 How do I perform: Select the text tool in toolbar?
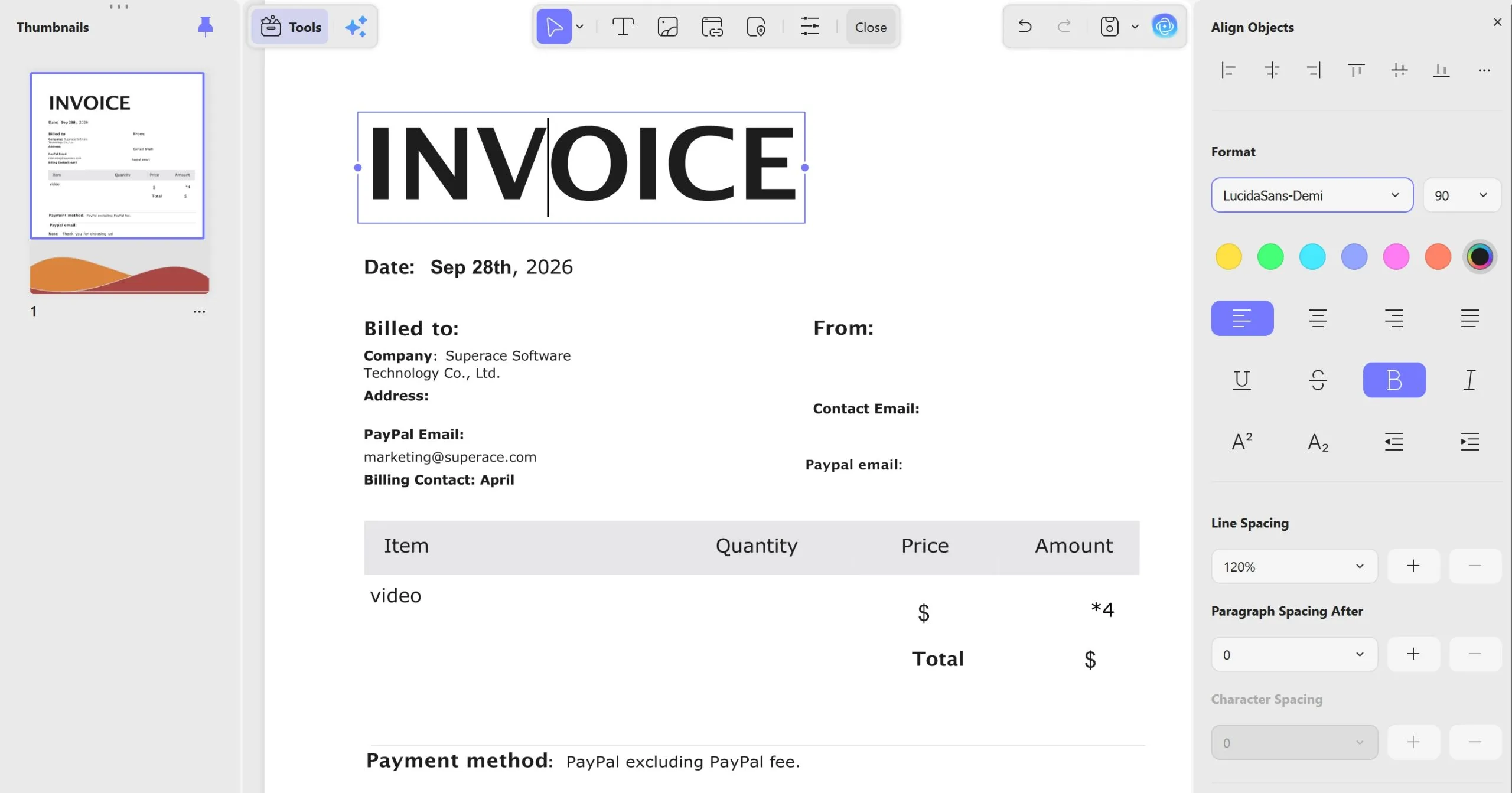[623, 27]
